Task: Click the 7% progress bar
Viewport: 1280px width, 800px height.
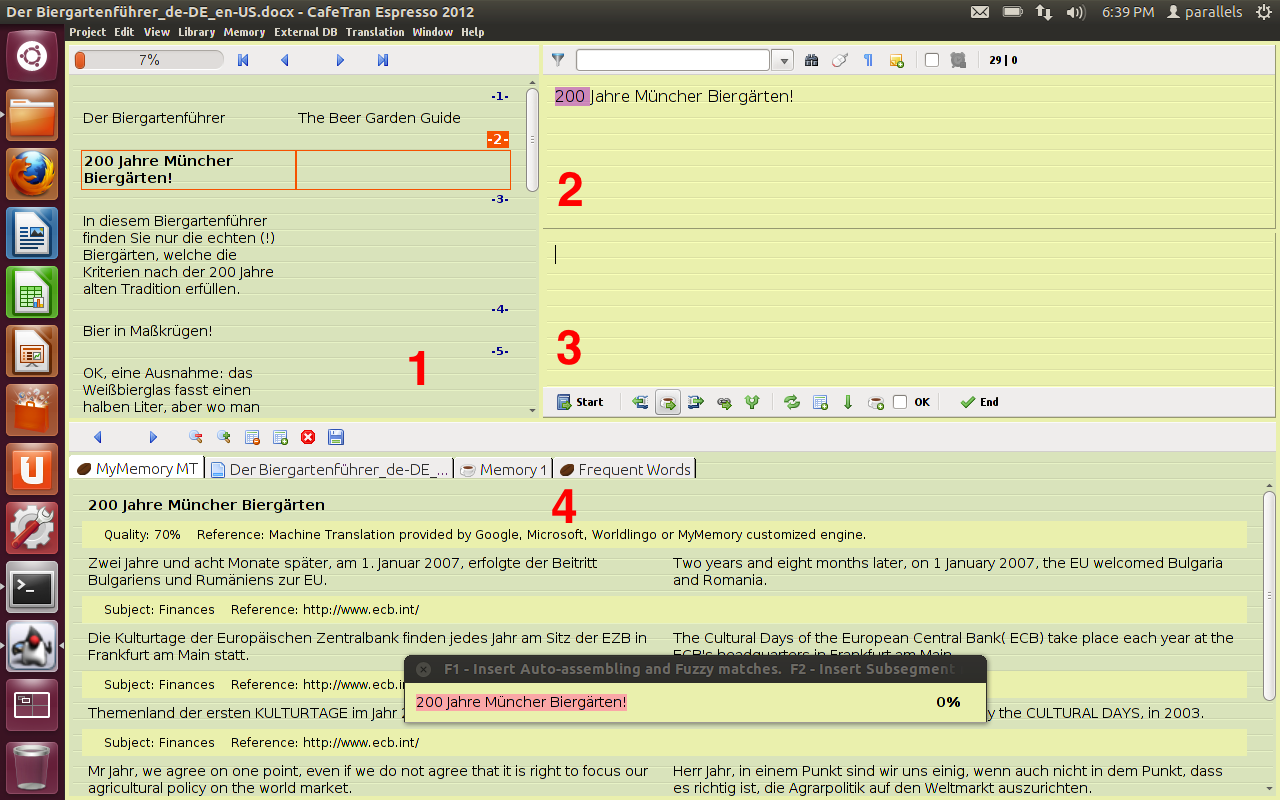Action: click(149, 60)
